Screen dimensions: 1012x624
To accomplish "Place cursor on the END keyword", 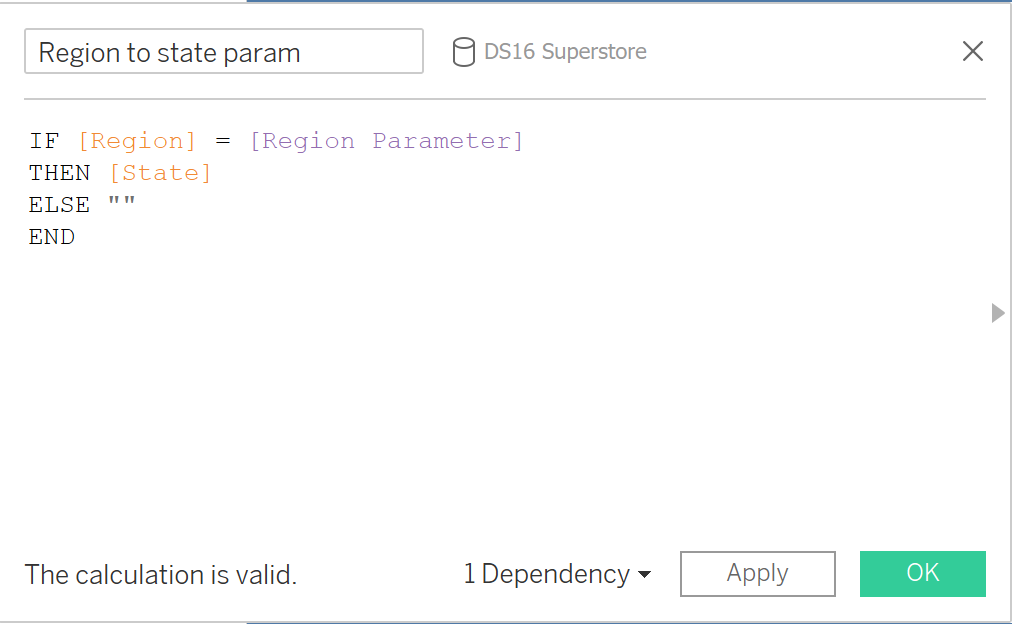I will click(x=52, y=237).
